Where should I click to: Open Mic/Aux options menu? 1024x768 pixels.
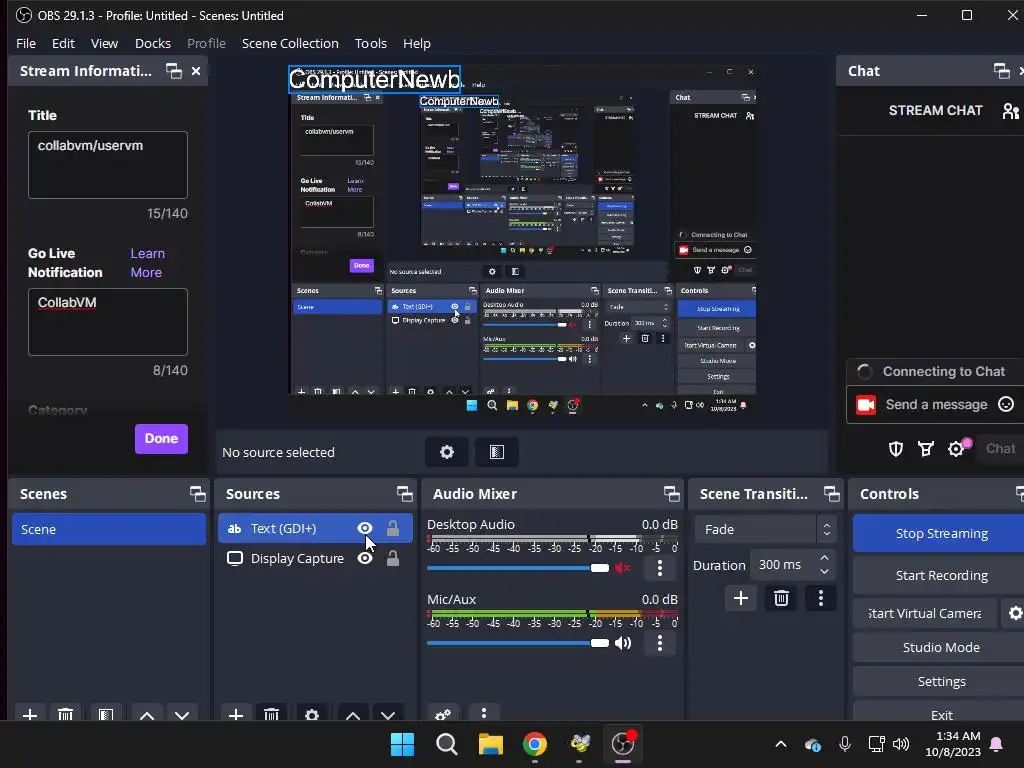pos(660,643)
